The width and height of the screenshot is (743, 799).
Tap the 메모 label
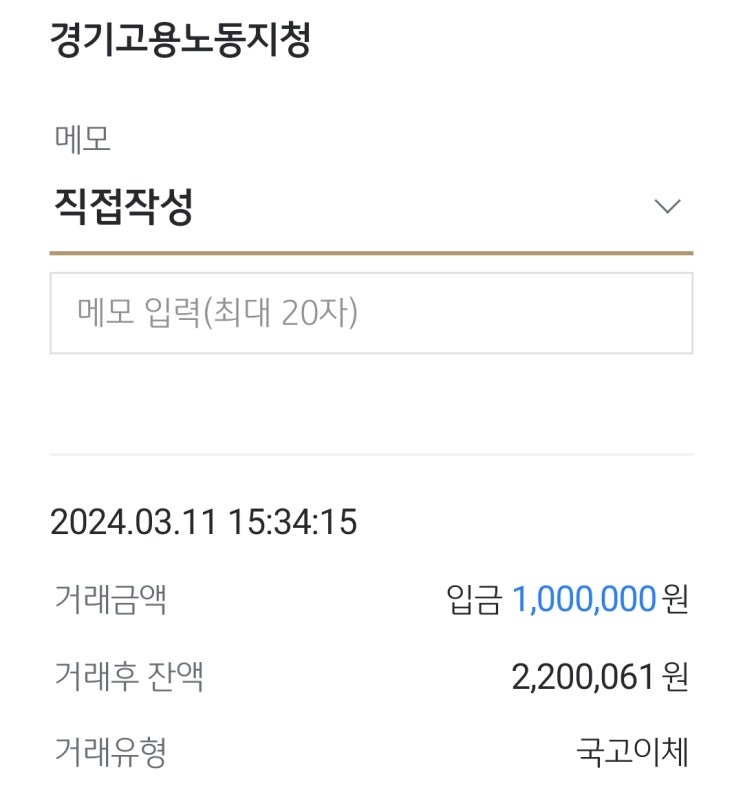[x=82, y=139]
